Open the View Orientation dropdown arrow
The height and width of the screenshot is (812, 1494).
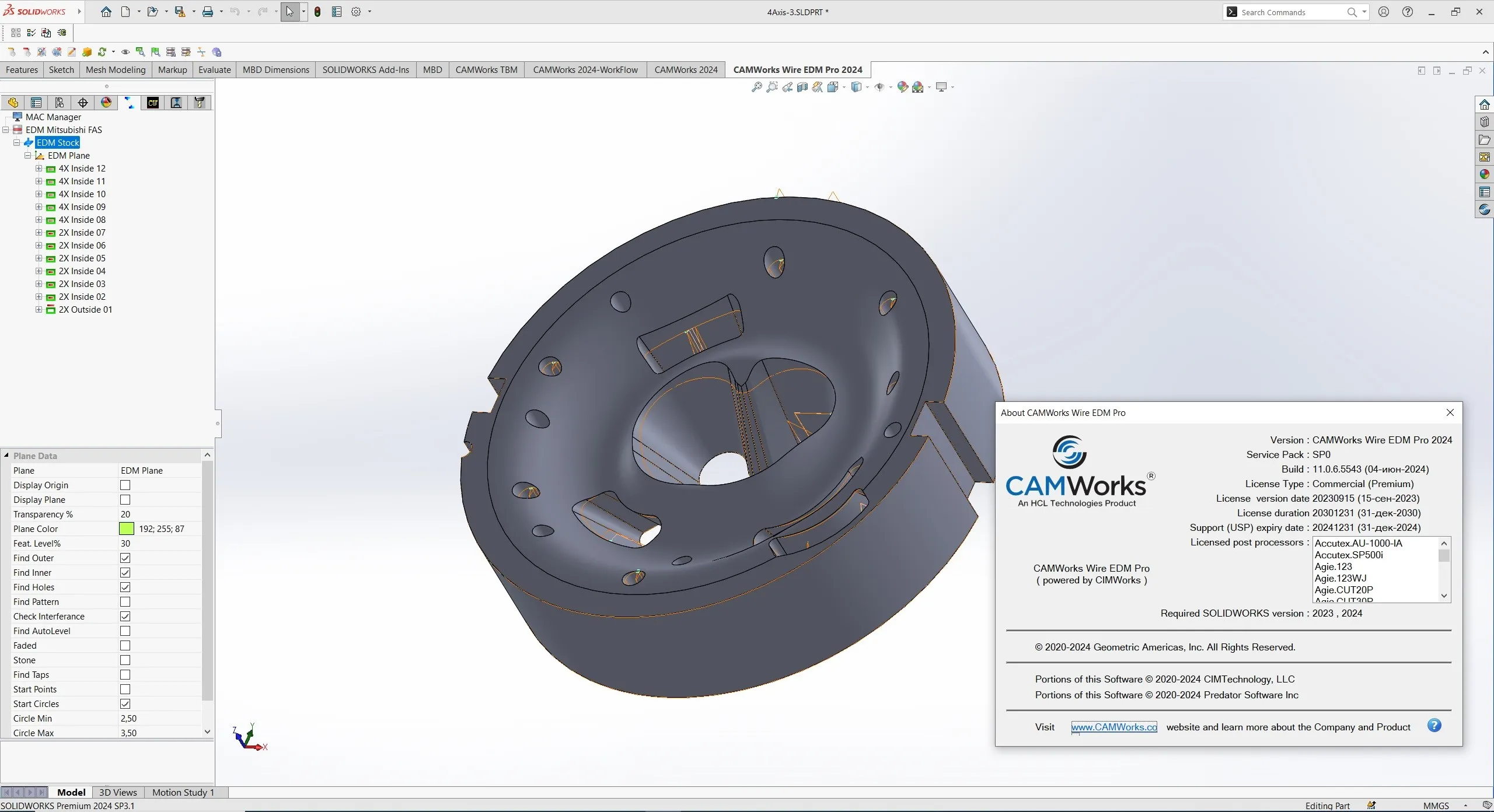coord(844,87)
